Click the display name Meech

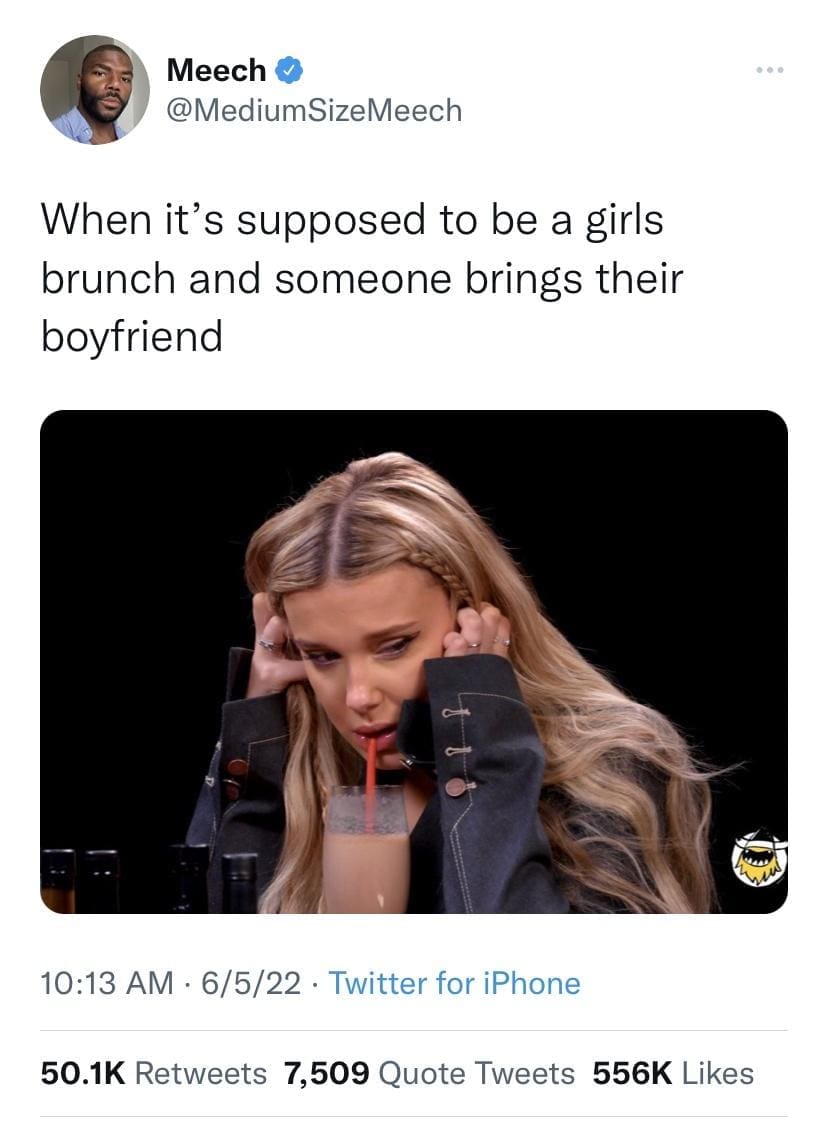click(x=216, y=71)
